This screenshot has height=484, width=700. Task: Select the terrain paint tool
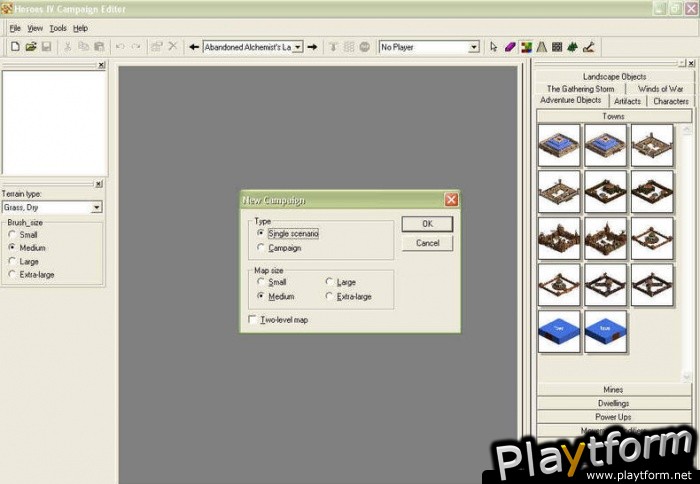coord(526,47)
